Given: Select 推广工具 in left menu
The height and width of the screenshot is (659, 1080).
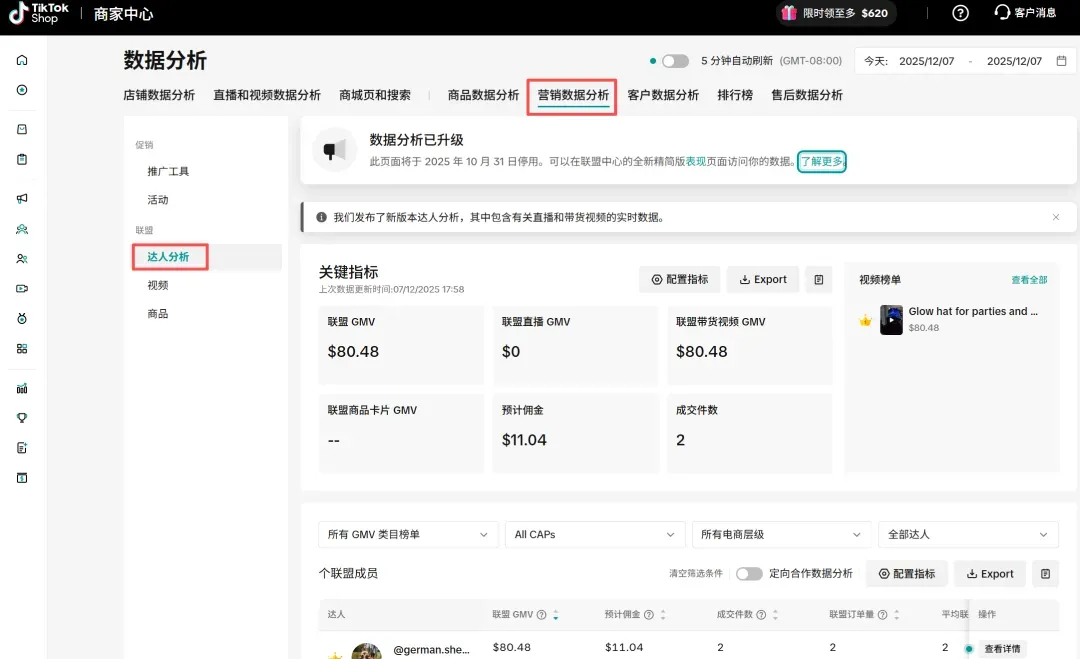Looking at the screenshot, I should (168, 171).
